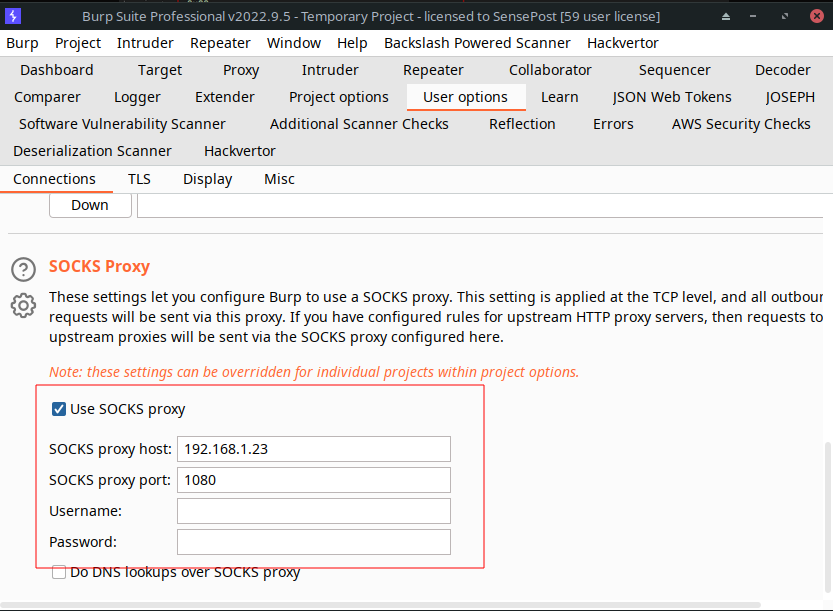Switch to the Display sub-tab
Image resolution: width=833 pixels, height=611 pixels.
(207, 179)
